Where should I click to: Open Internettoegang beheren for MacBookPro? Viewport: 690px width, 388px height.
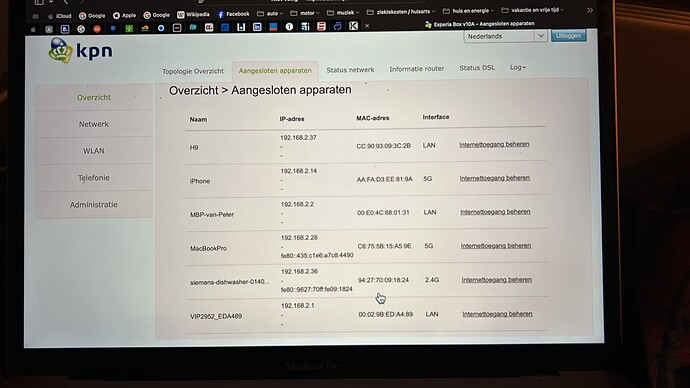pyautogui.click(x=496, y=246)
